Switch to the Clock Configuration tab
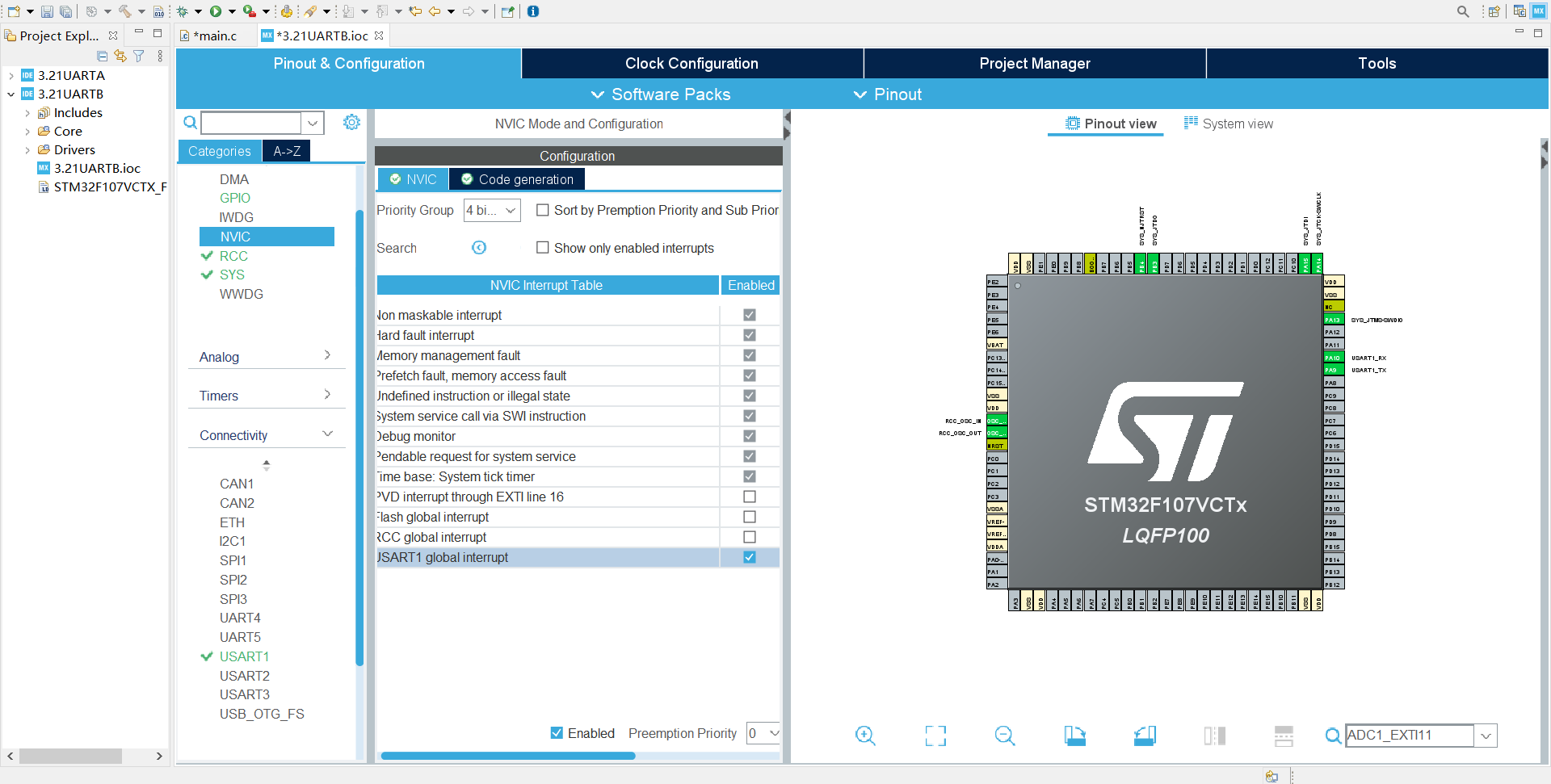1551x784 pixels. coord(691,63)
